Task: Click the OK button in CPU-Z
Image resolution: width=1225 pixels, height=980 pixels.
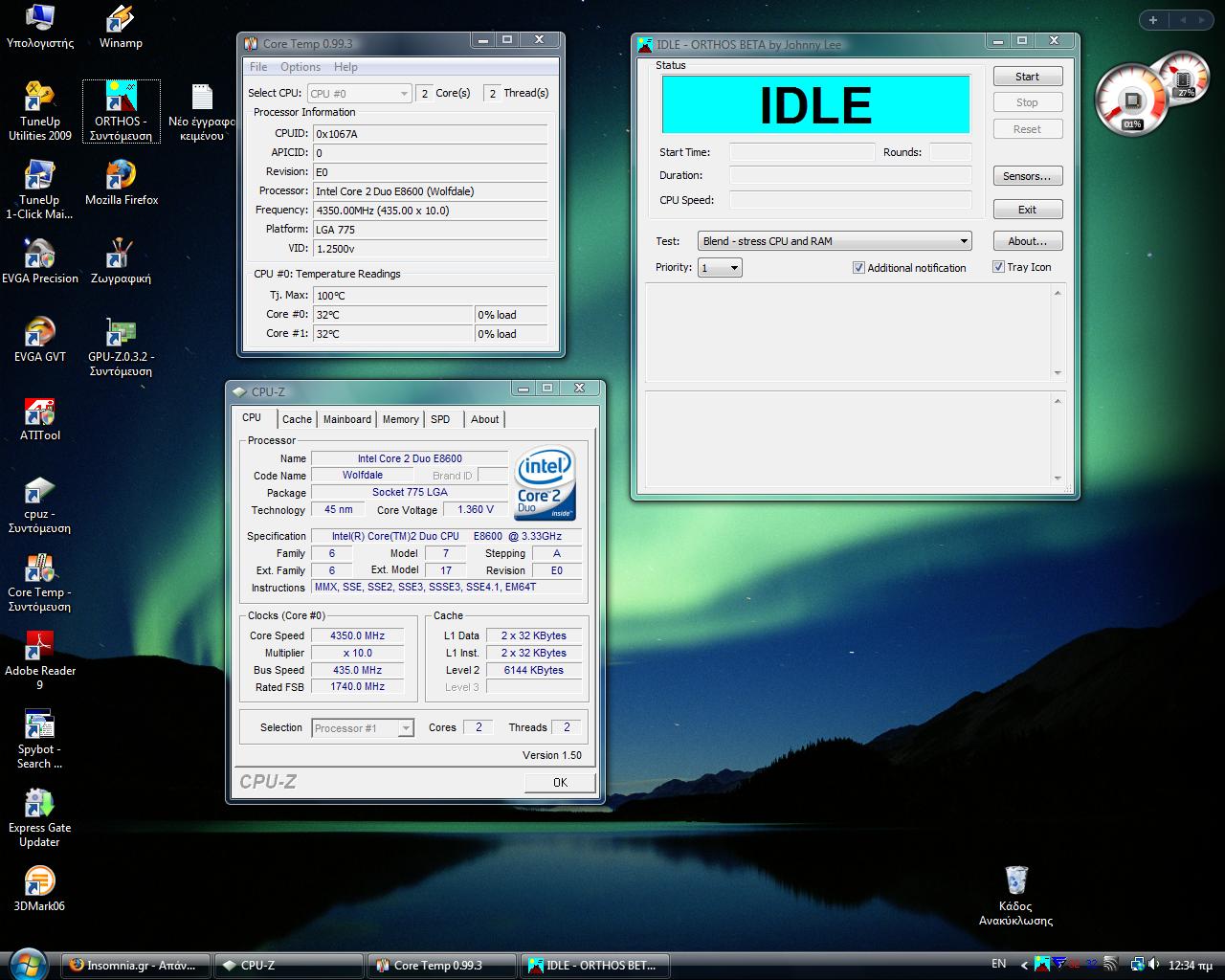Action: [x=560, y=782]
